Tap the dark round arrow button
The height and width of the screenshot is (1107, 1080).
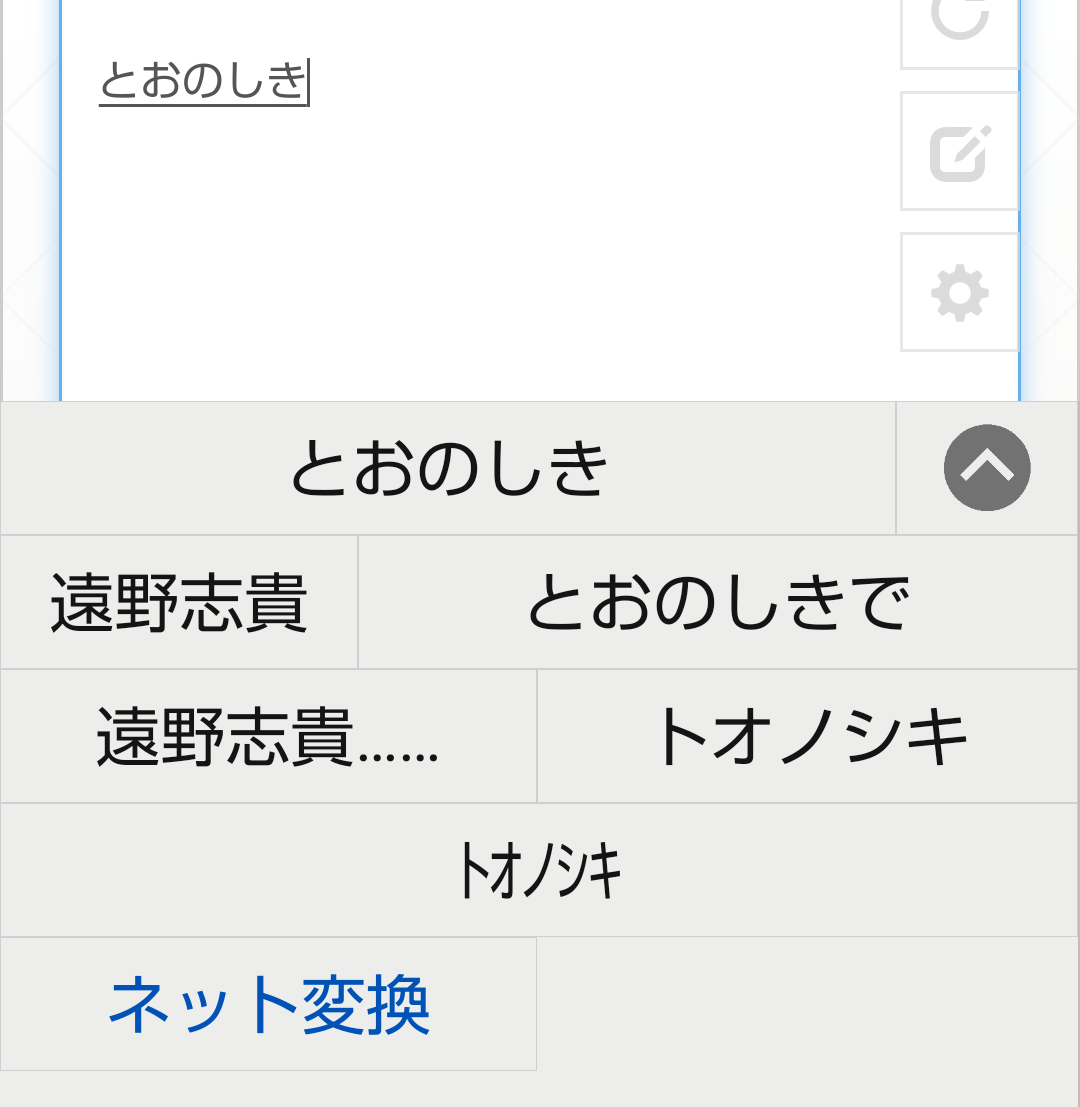point(986,468)
